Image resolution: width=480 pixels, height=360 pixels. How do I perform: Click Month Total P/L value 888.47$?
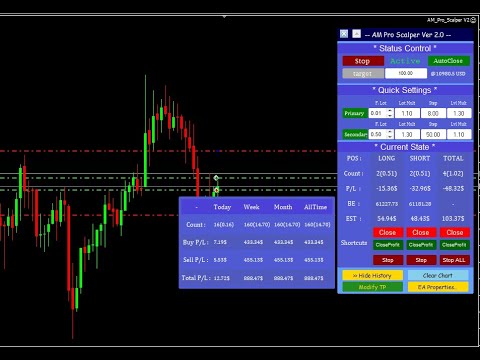[283, 278]
